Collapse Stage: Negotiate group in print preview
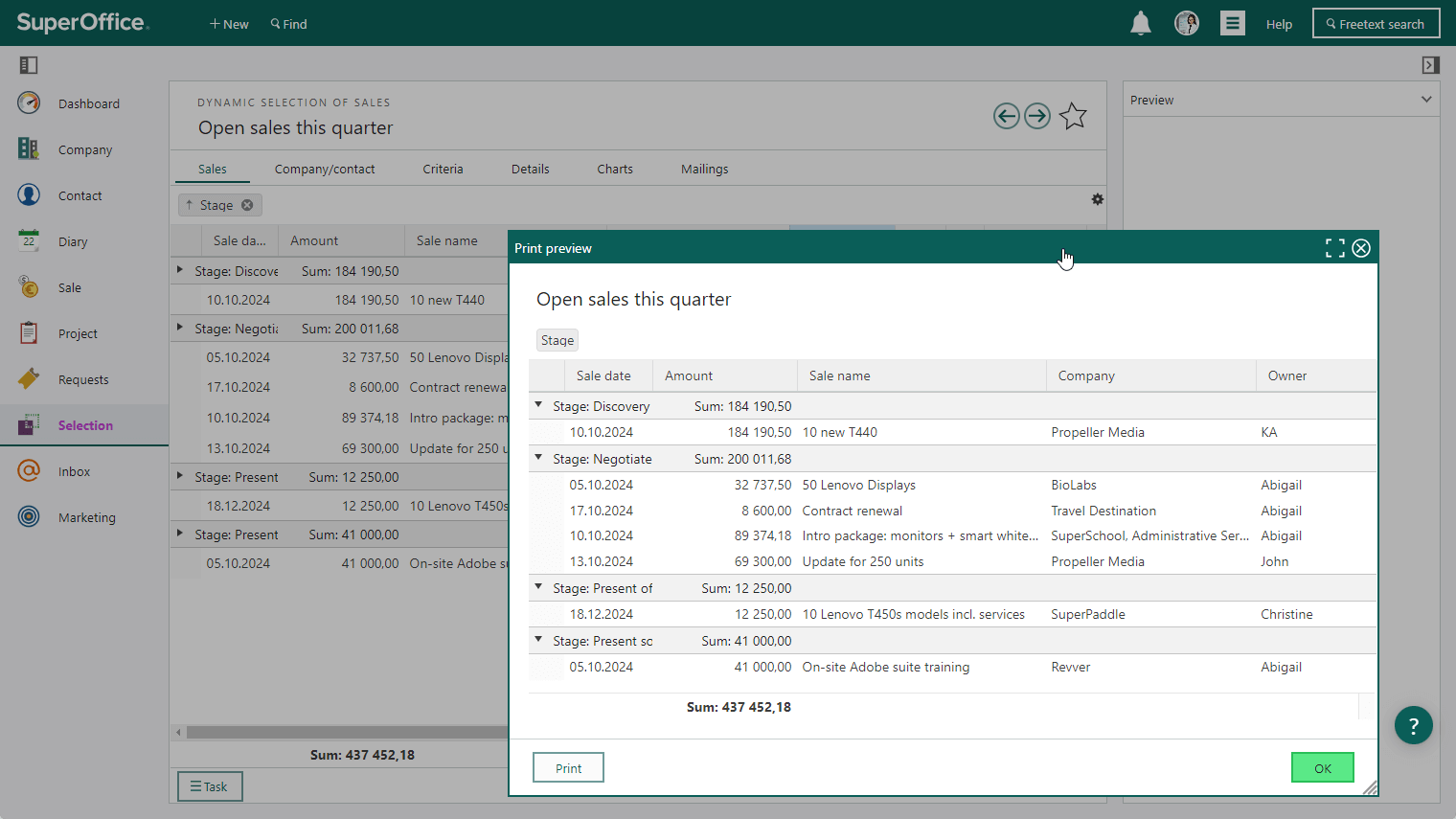 point(538,458)
